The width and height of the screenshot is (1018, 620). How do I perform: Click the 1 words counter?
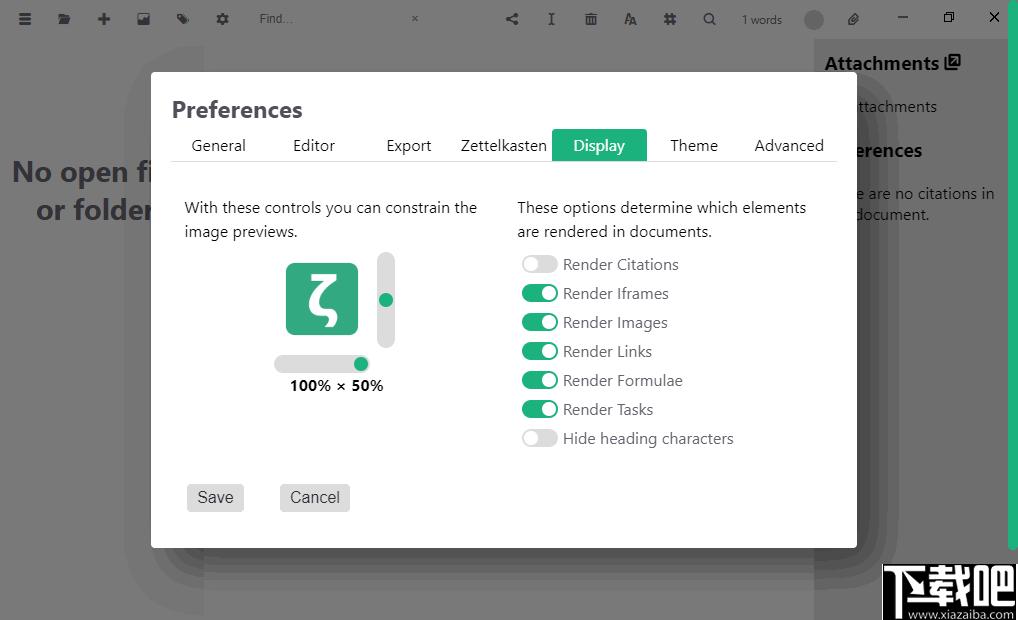tap(762, 19)
